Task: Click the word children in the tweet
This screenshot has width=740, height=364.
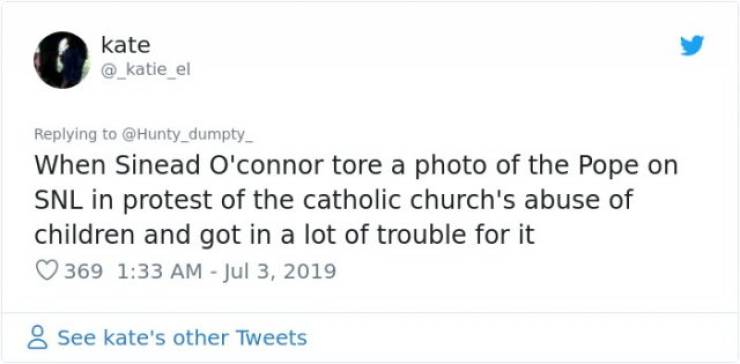Action: coord(85,235)
